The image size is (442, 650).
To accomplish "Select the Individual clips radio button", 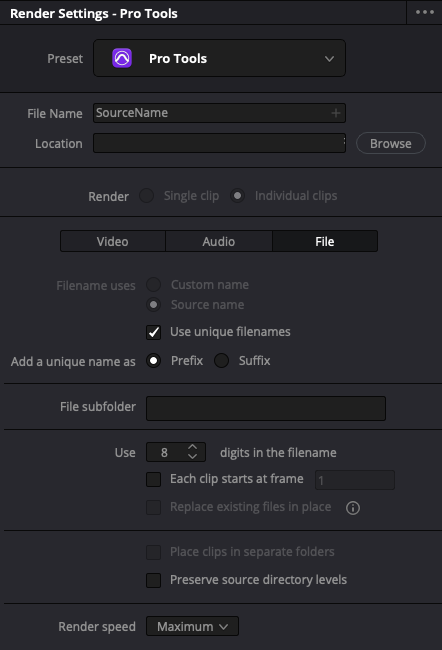I will (x=237, y=195).
